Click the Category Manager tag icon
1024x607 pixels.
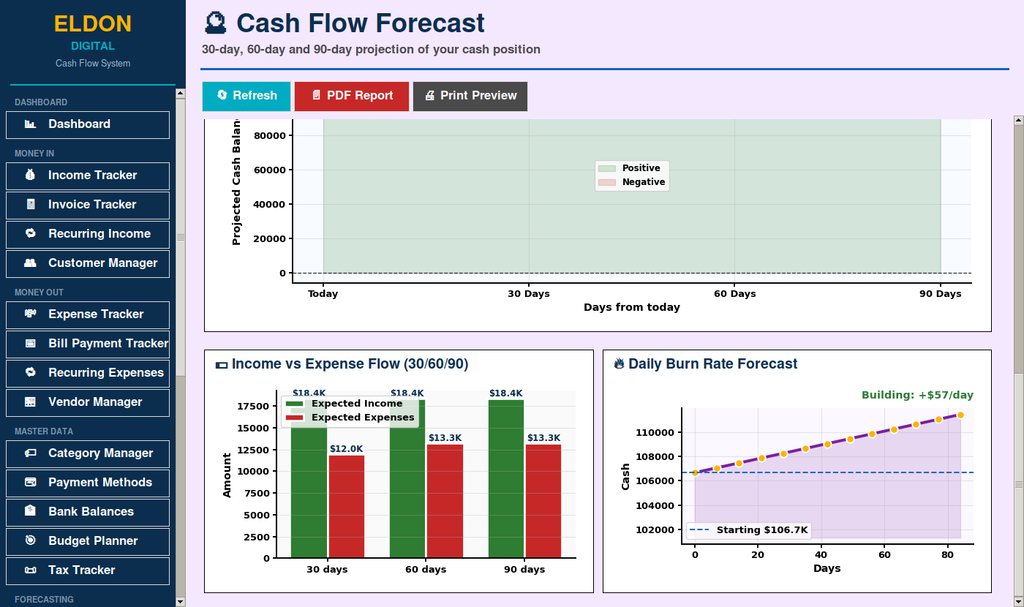point(30,453)
